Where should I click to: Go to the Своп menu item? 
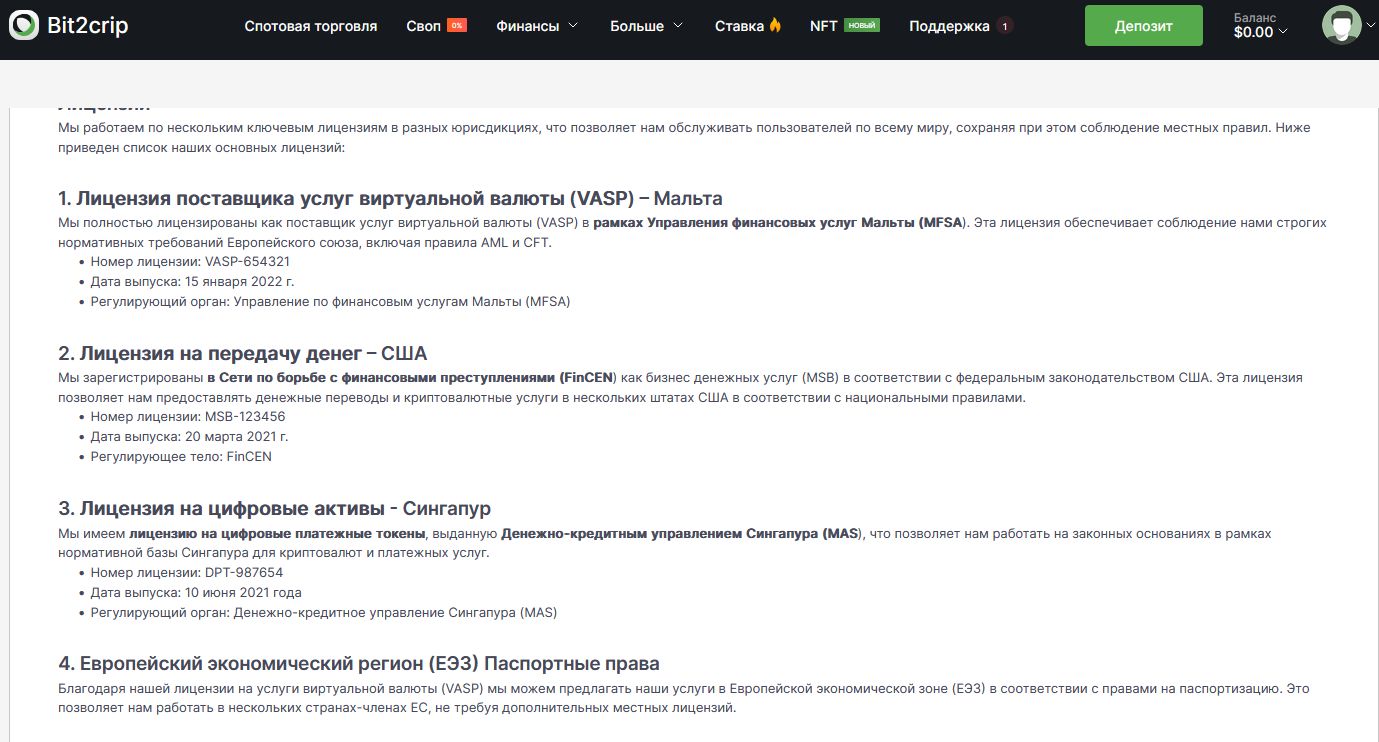(x=423, y=26)
